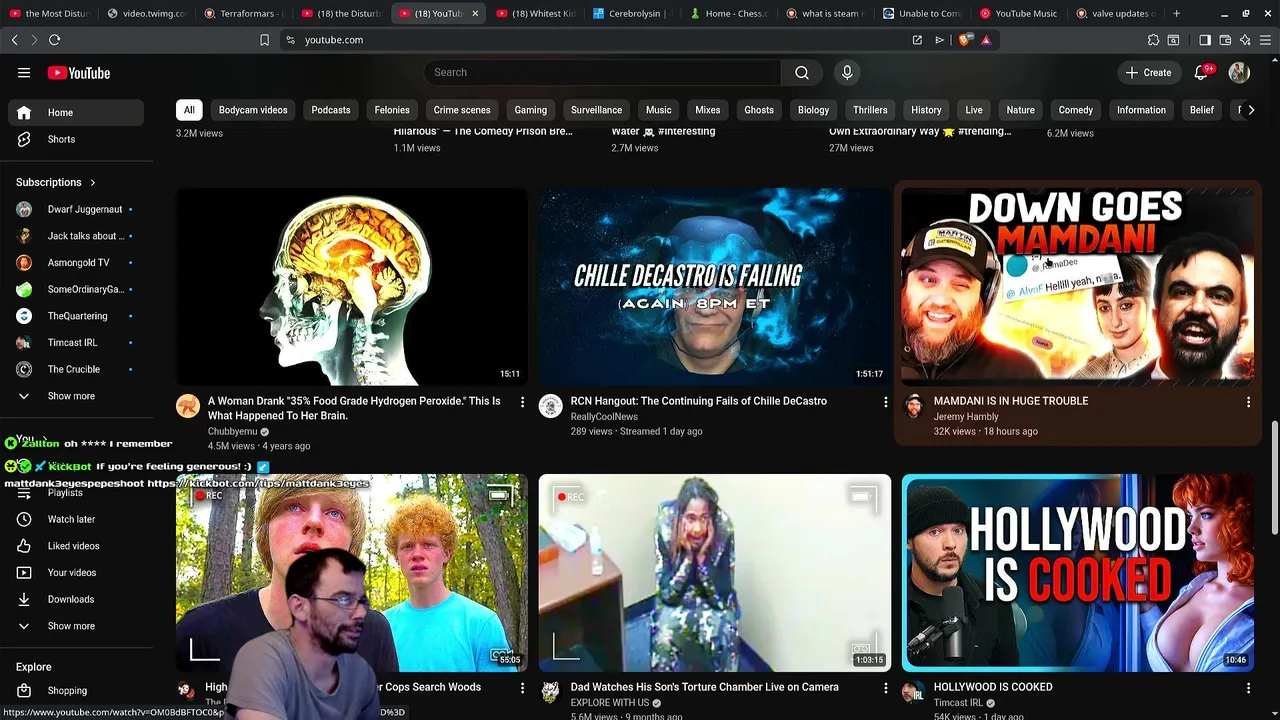This screenshot has width=1280, height=720.
Task: Open options for HOLLYWOOD IS COOKED video
Action: pos(1248,688)
